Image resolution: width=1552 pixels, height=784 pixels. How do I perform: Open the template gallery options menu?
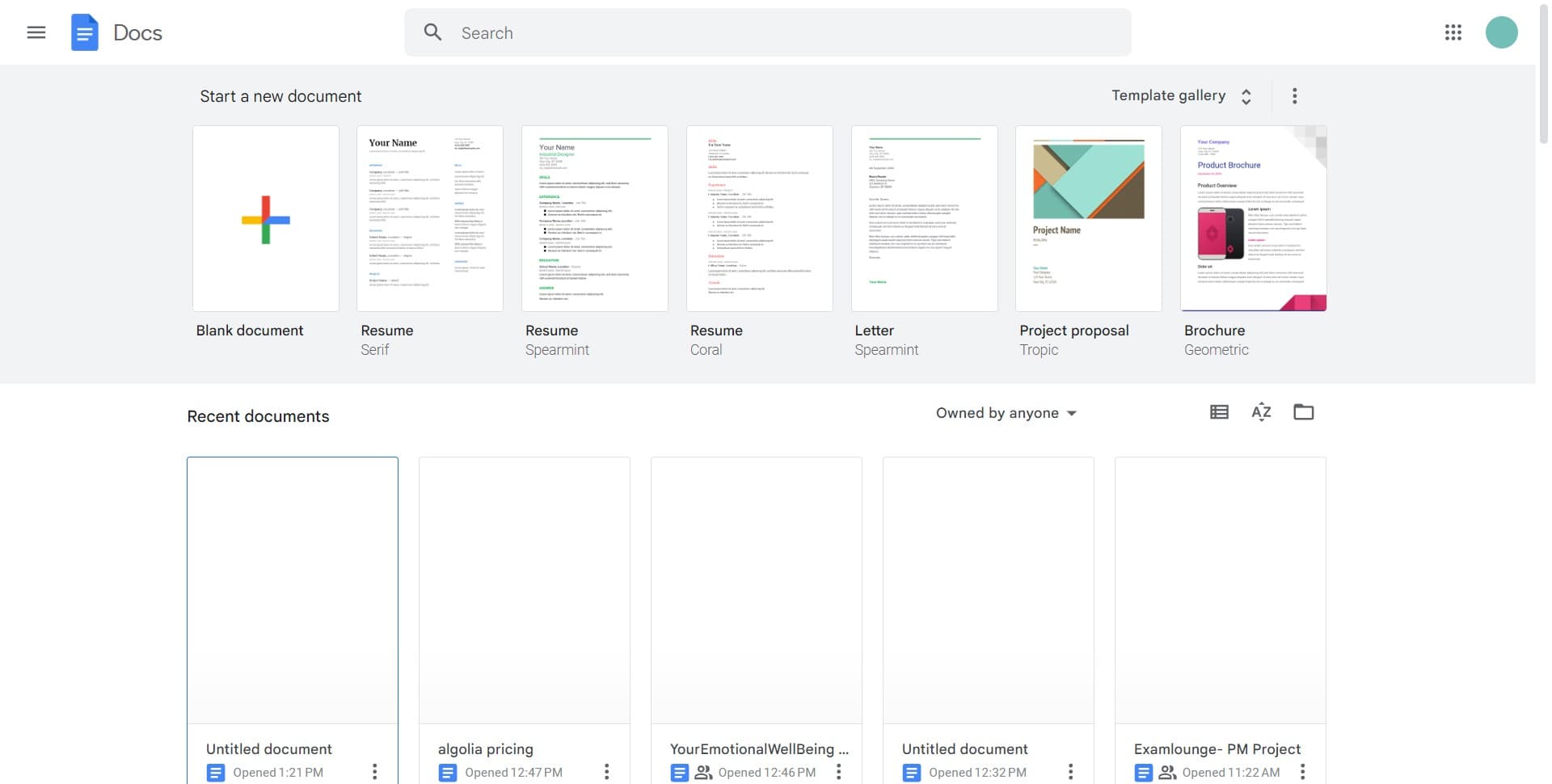pyautogui.click(x=1294, y=95)
